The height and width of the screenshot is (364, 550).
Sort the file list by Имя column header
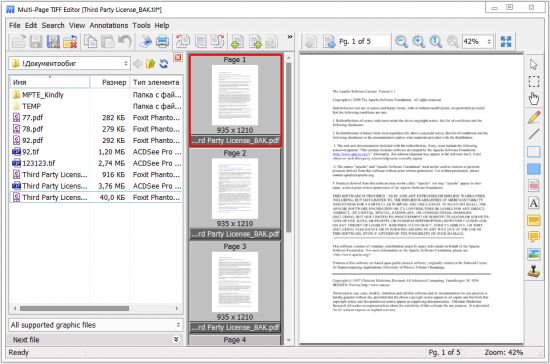tap(50, 82)
